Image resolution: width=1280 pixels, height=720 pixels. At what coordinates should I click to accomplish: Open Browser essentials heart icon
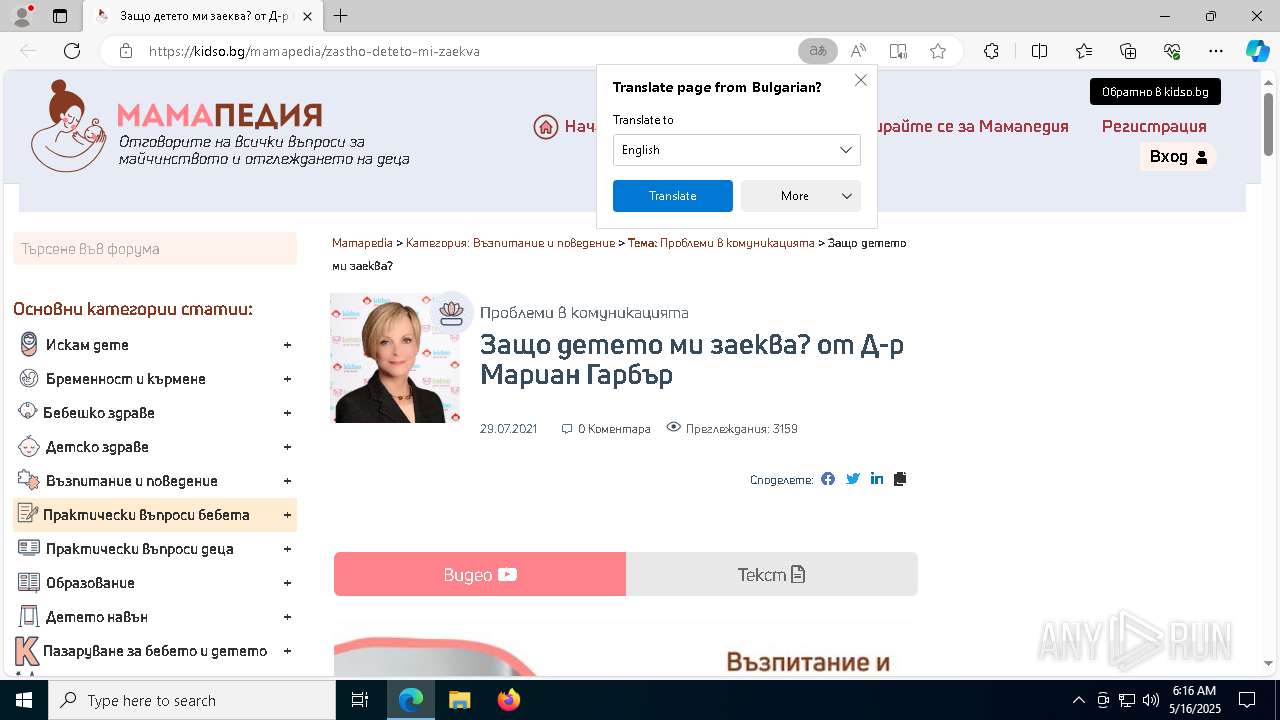coord(1172,51)
